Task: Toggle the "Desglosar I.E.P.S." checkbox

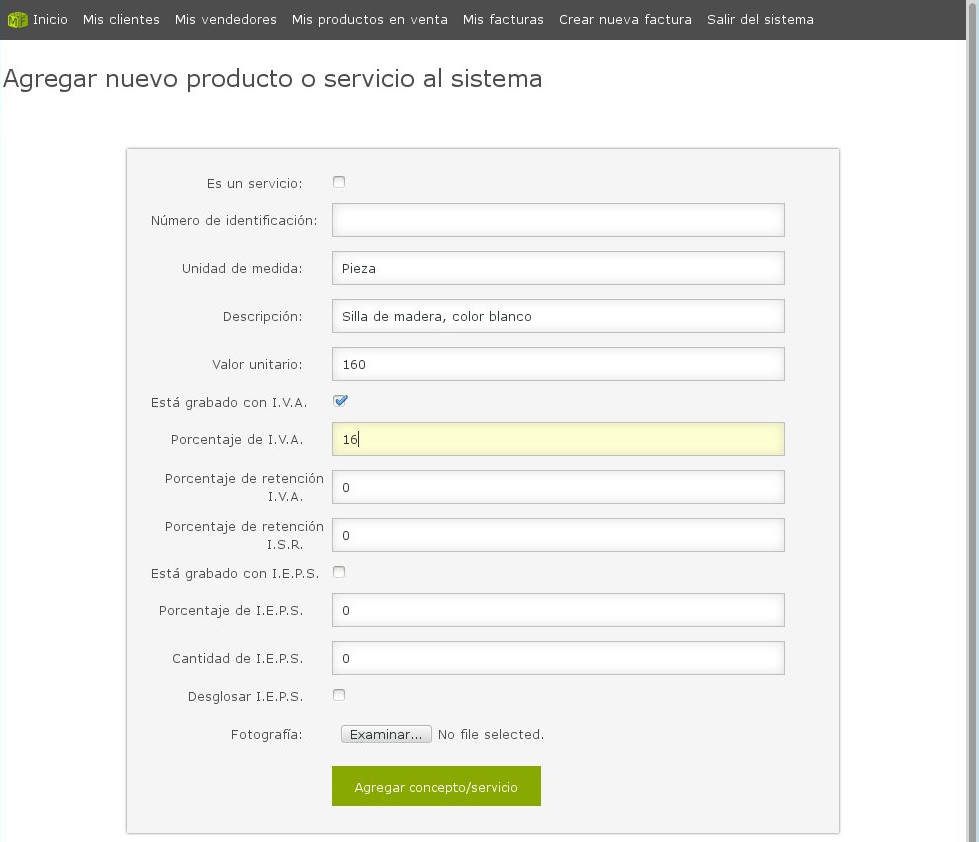Action: [x=339, y=695]
